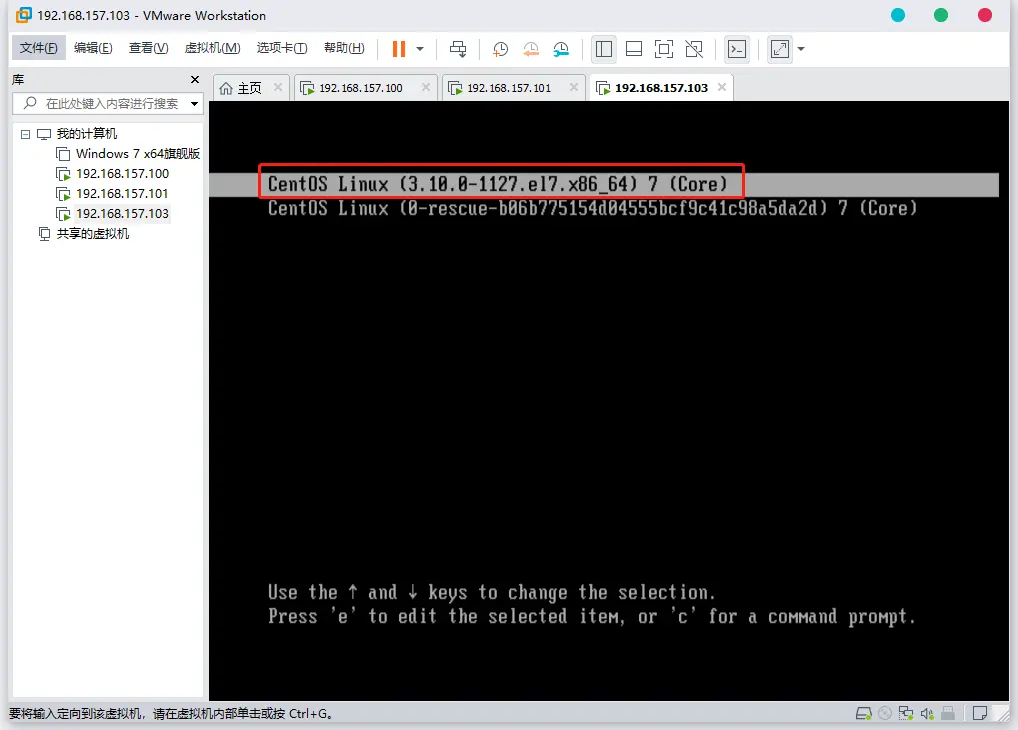Close the 192.168.157.103 tab
Screen dimensions: 1018x730
(x=722, y=87)
